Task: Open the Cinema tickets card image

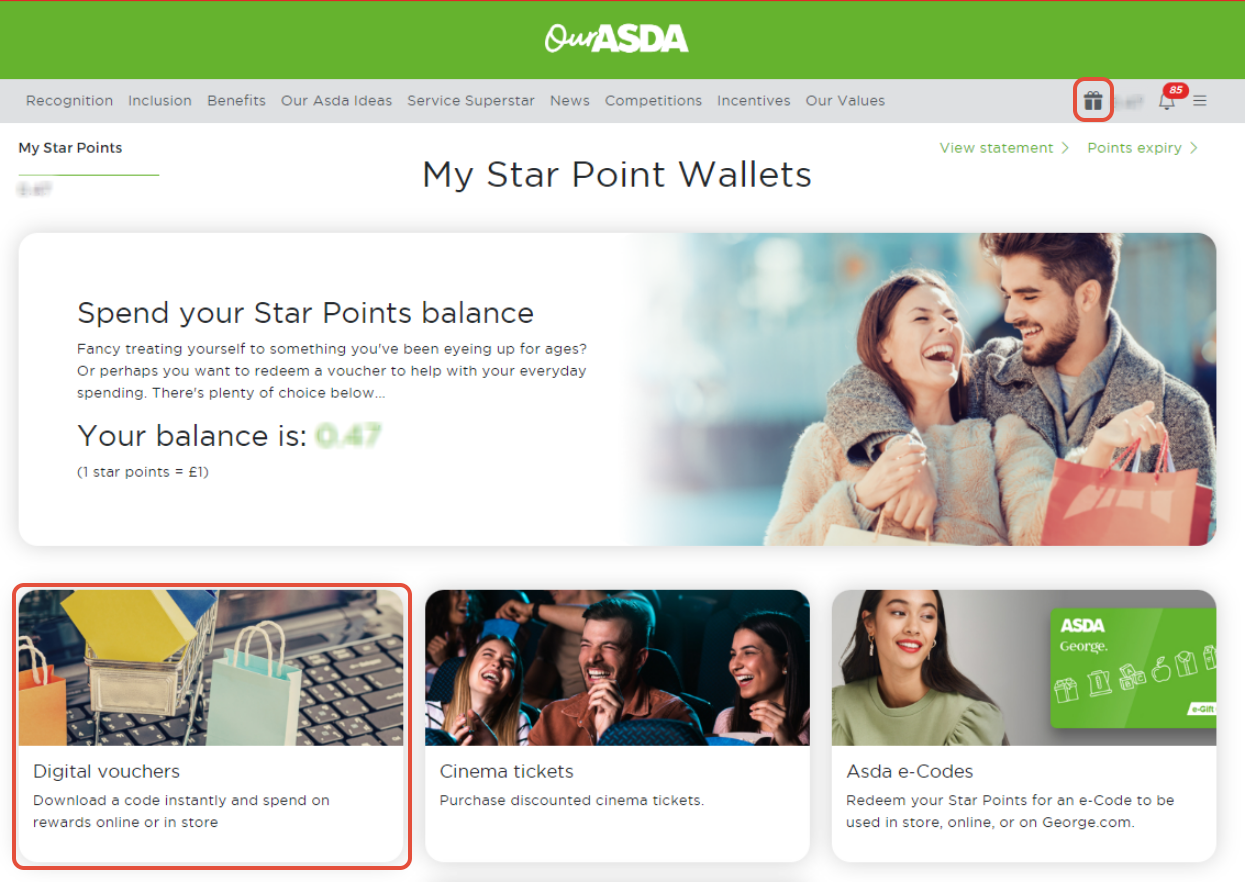Action: click(x=617, y=667)
